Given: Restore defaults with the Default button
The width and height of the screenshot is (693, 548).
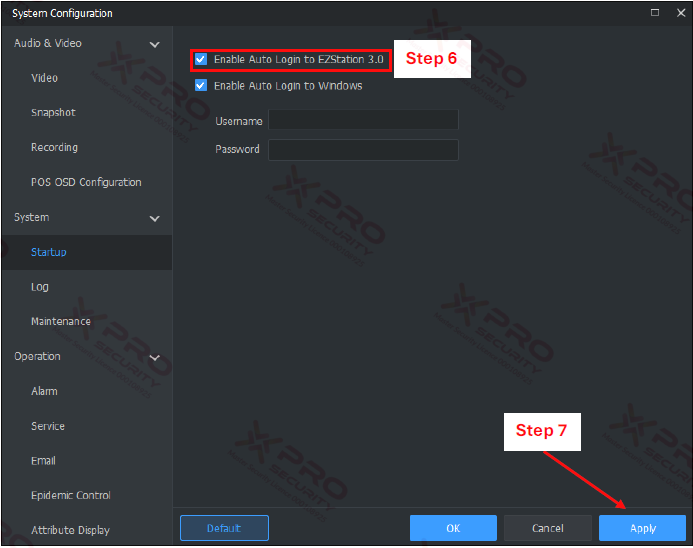Looking at the screenshot, I should click(224, 528).
